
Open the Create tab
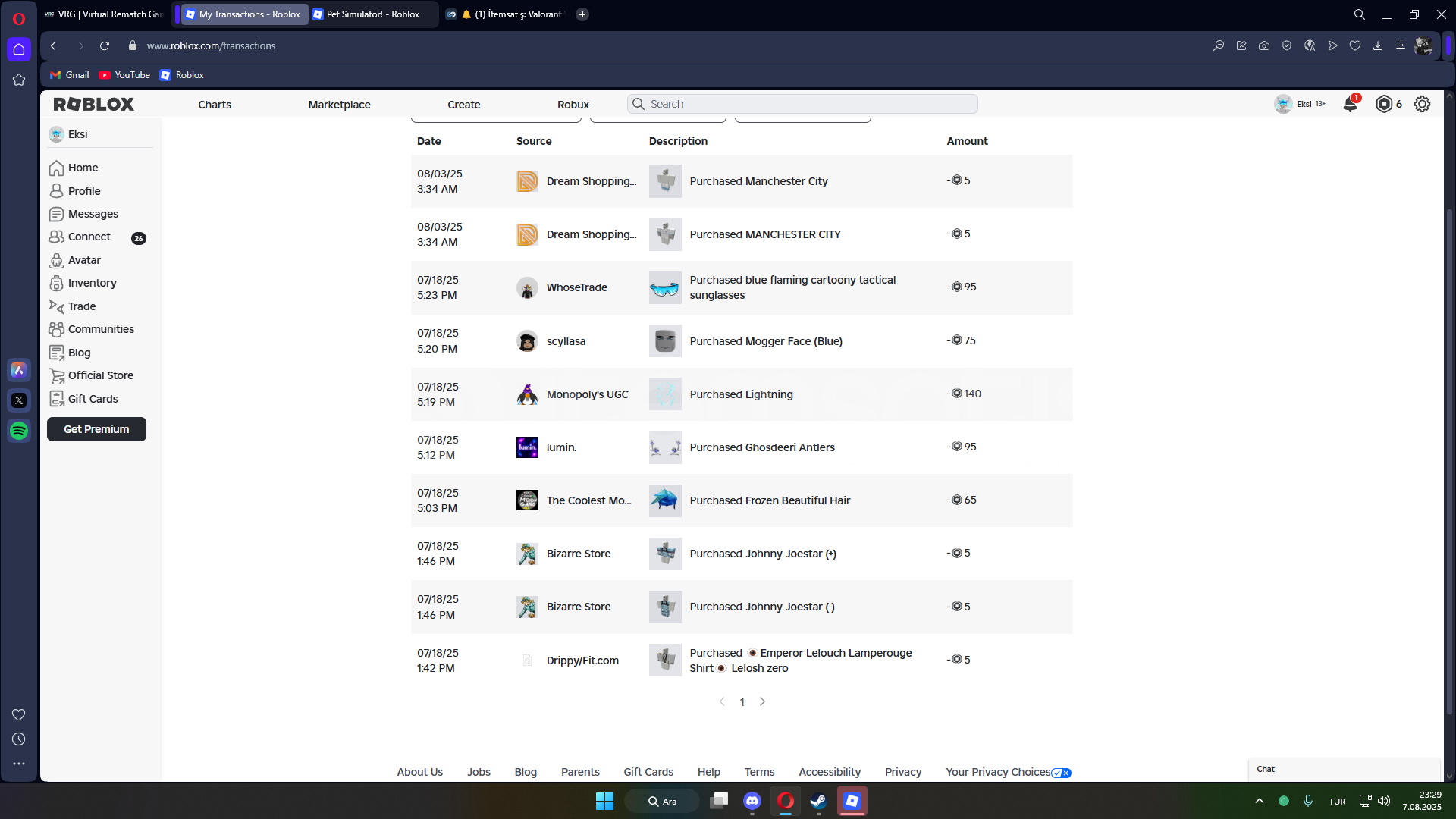click(463, 105)
